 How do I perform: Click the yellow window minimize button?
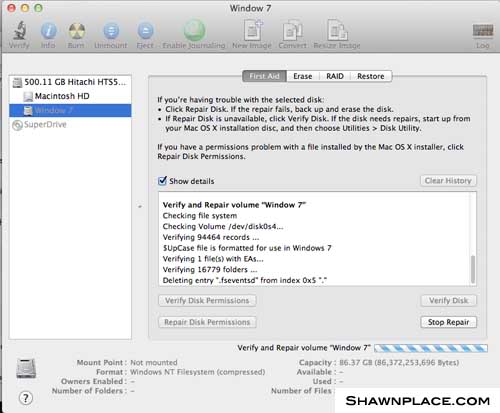point(25,8)
